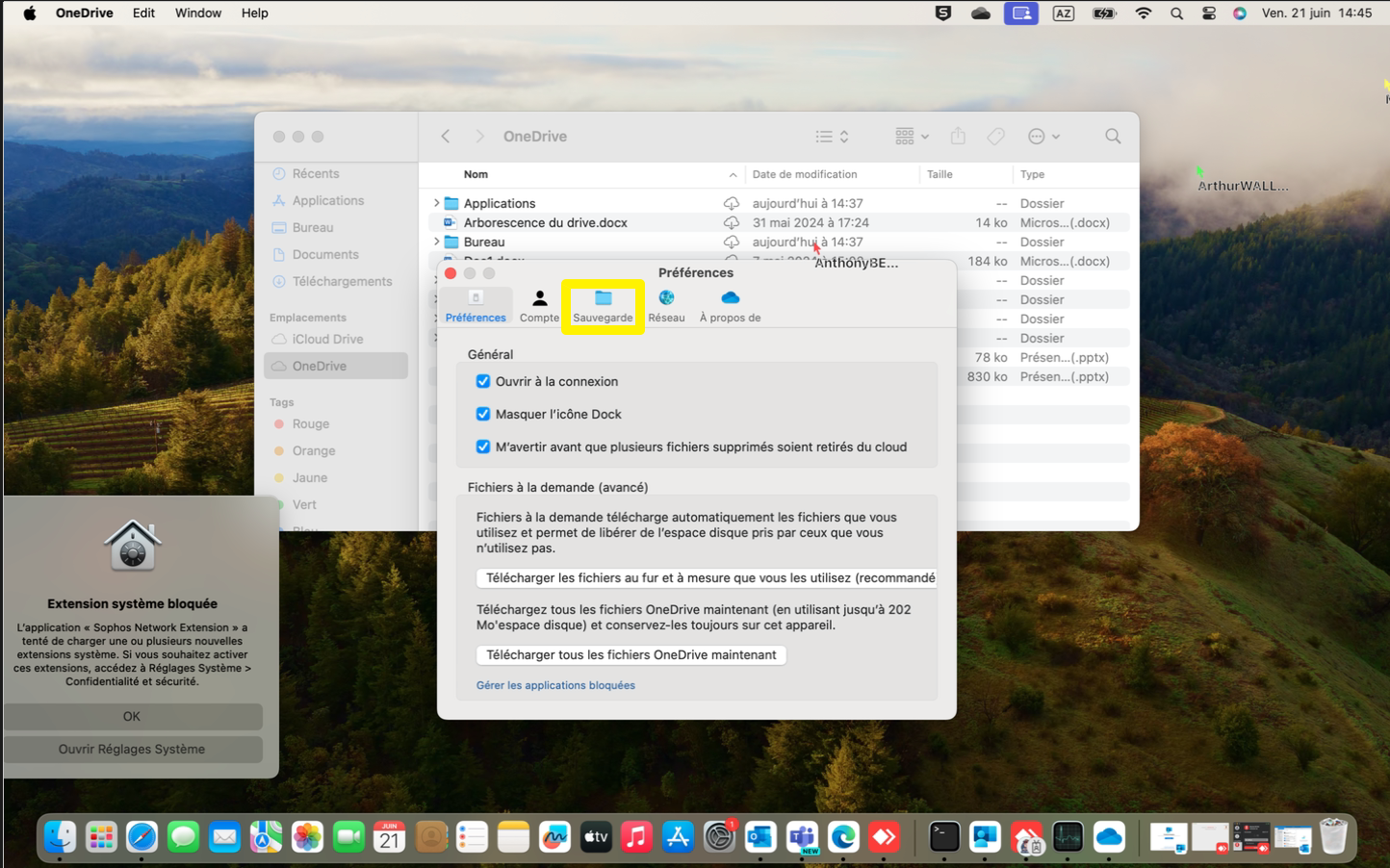Open the Help menu

click(x=255, y=13)
